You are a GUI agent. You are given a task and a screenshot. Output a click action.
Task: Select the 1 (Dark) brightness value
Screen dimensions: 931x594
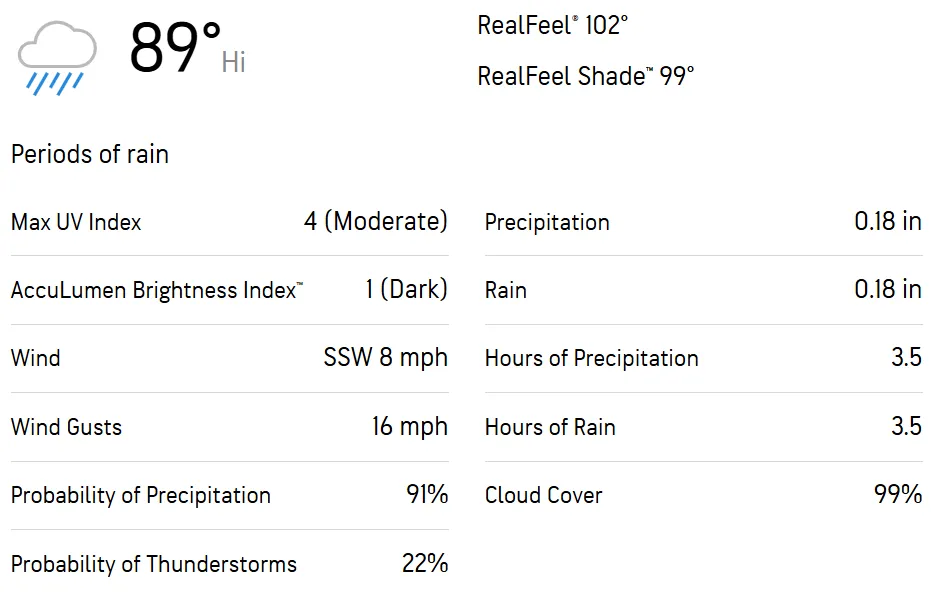[x=406, y=289]
